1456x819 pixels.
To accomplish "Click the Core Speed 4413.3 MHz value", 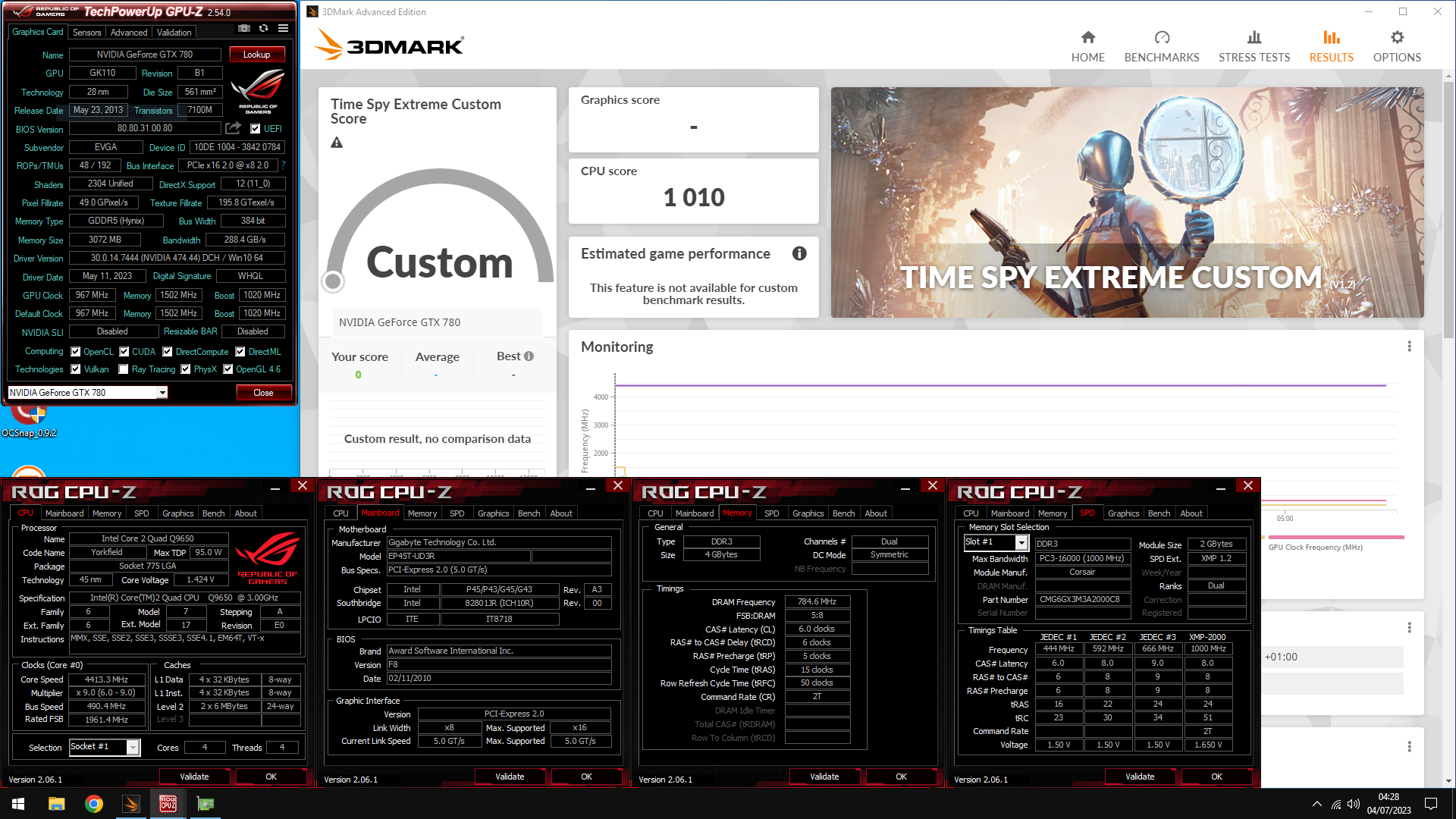I will (x=106, y=680).
